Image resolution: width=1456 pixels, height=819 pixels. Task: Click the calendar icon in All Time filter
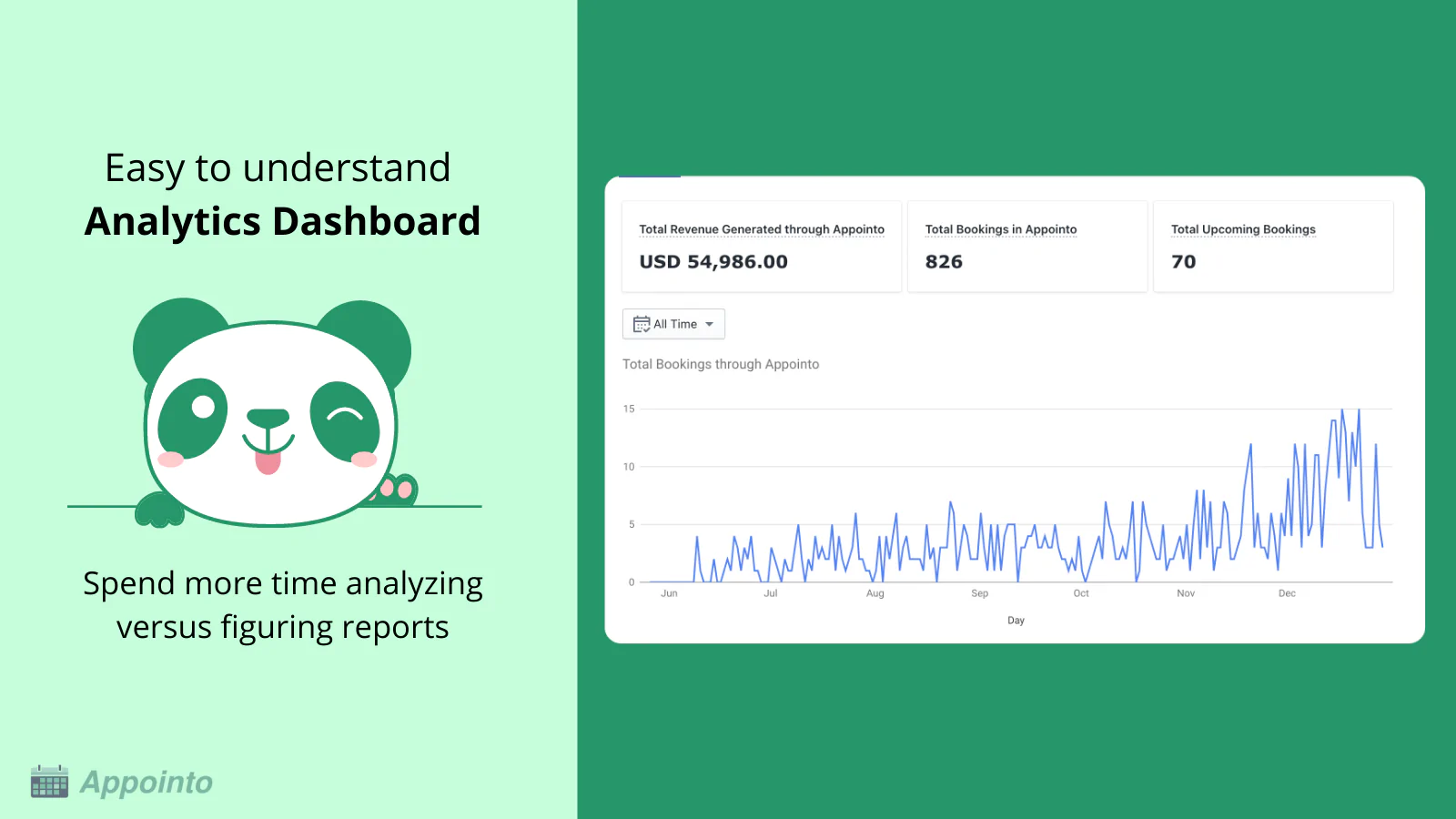[x=642, y=324]
